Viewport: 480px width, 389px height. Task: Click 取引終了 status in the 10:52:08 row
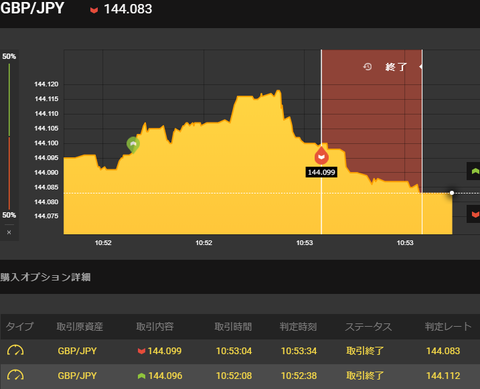(365, 376)
